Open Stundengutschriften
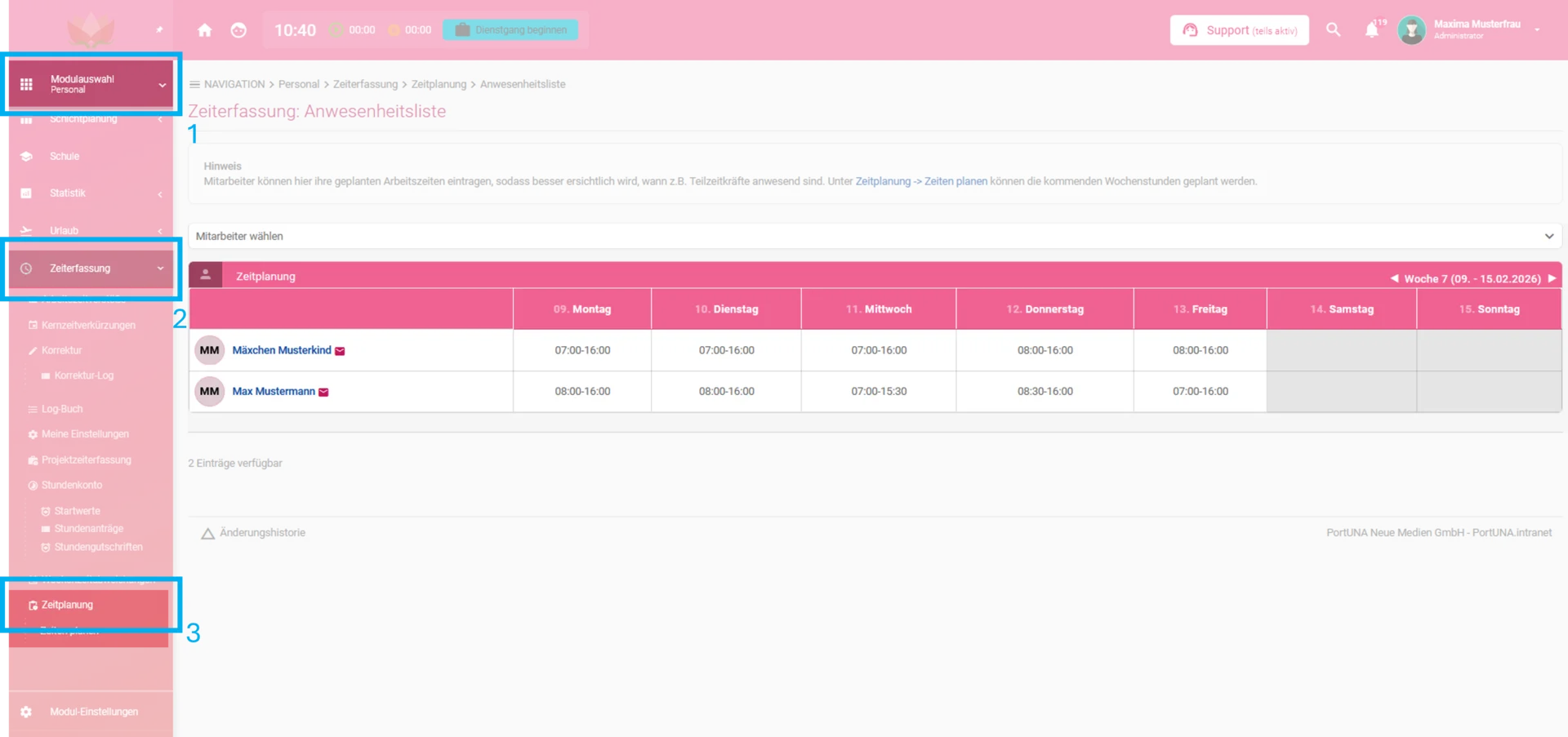This screenshot has height=737, width=1568. coord(98,547)
